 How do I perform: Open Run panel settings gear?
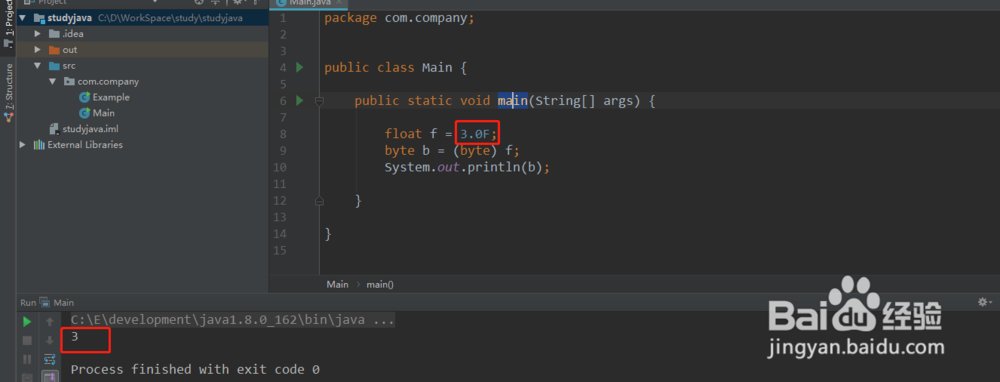click(984, 302)
